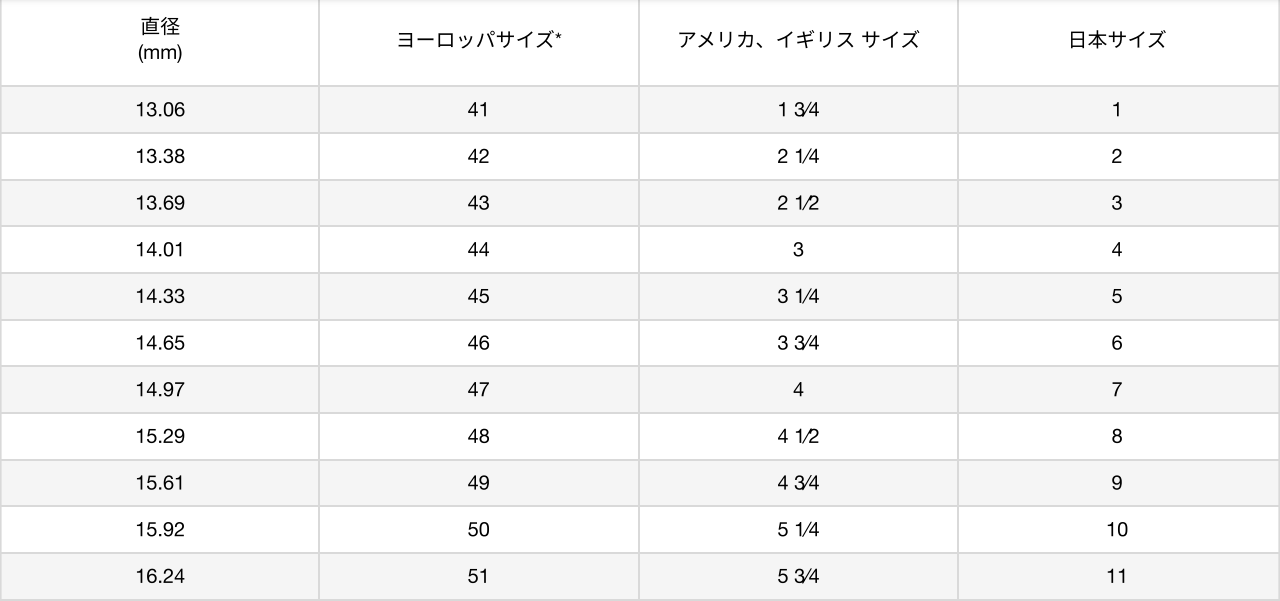The height and width of the screenshot is (601, 1280).
Task: Click the US size 1 3⁄4 cell
Action: [798, 110]
